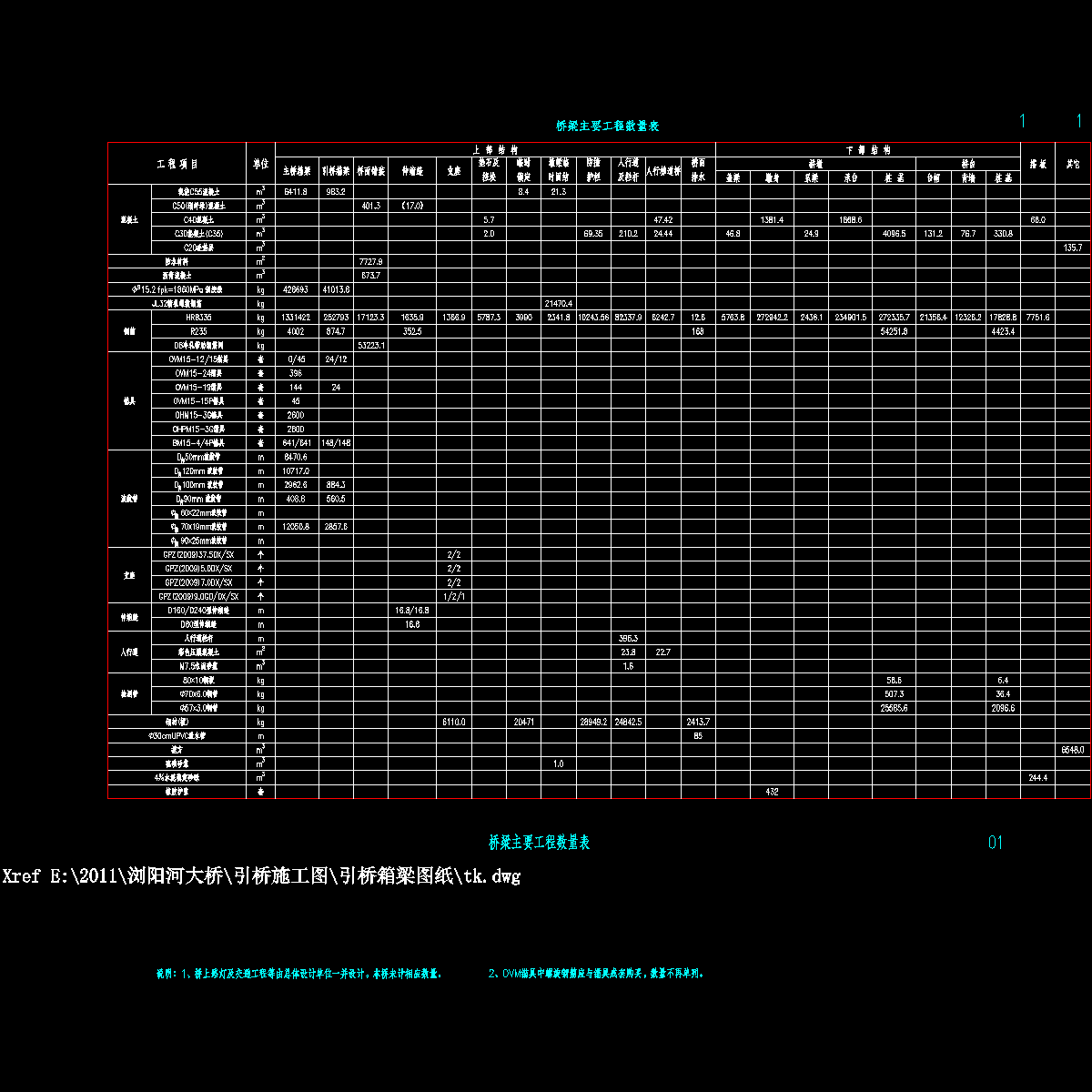
Task: Click the value 244.4 in the 搭板 column
Action: [x=1037, y=778]
